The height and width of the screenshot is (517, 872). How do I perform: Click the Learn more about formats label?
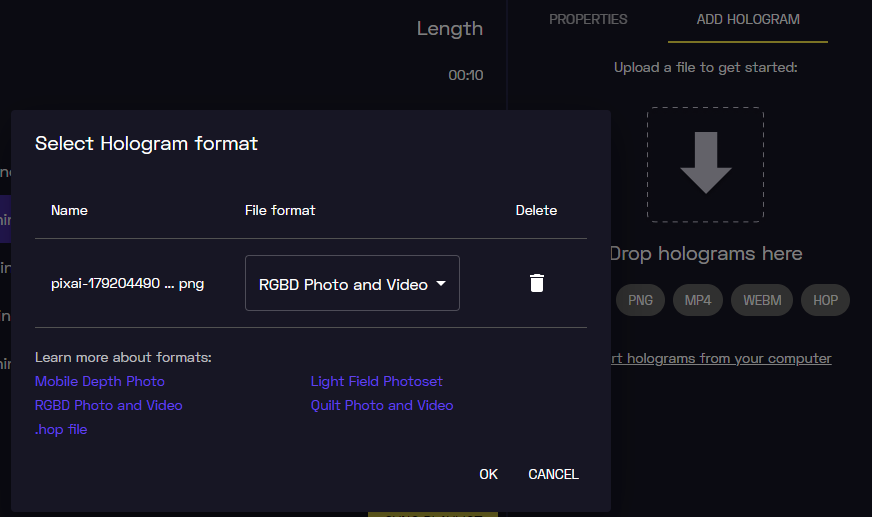click(x=123, y=357)
